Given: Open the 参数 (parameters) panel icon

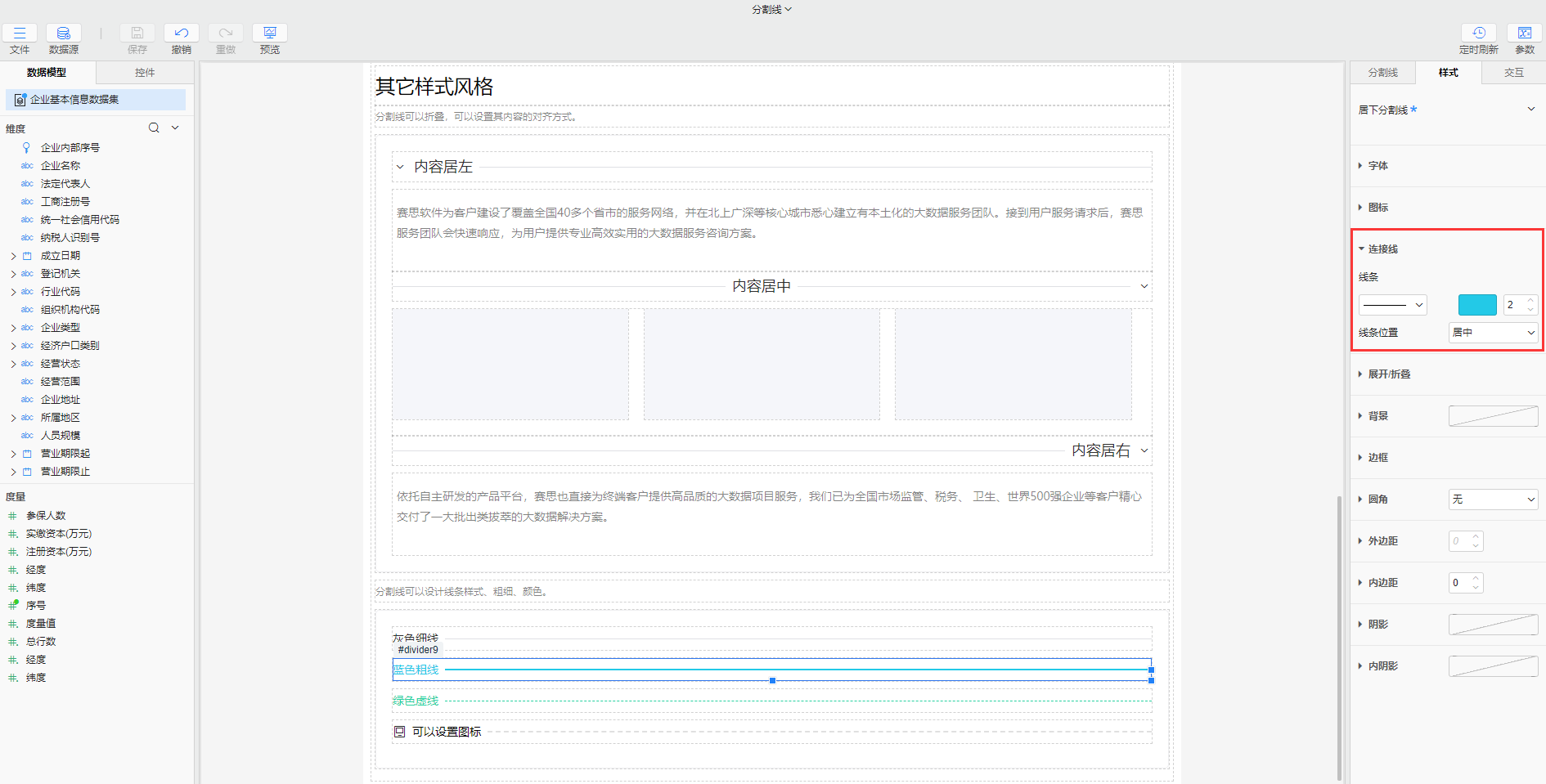Looking at the screenshot, I should pos(1525,33).
